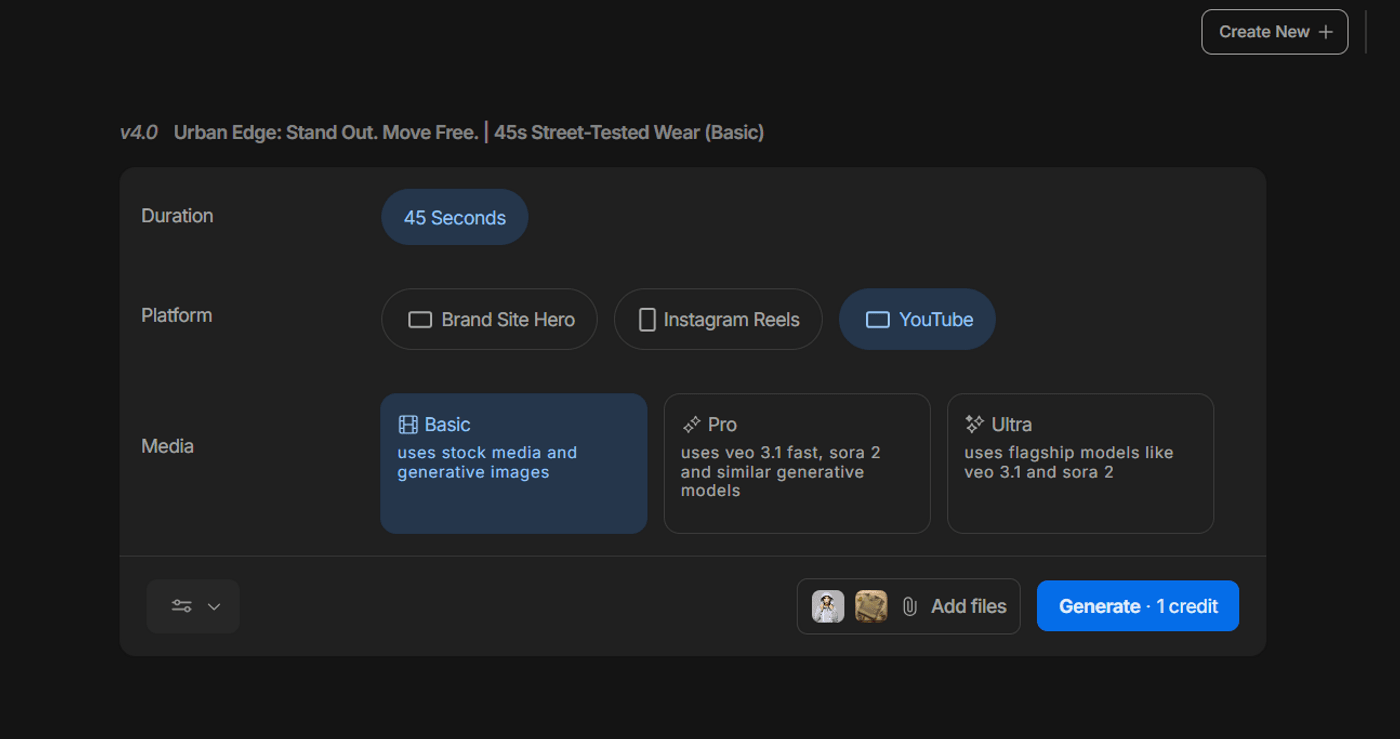This screenshot has width=1400, height=739.
Task: Expand the chevron next to the settings sliders
Action: pyautogui.click(x=214, y=606)
